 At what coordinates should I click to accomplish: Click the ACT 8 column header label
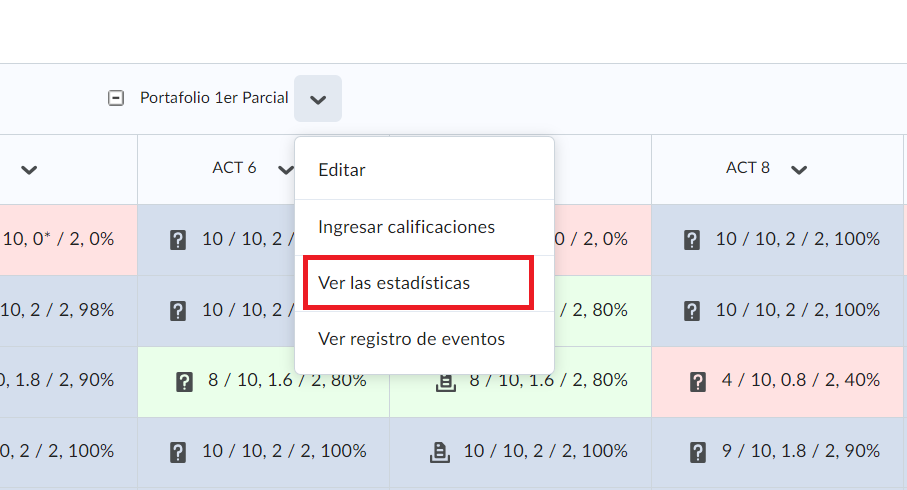click(747, 168)
